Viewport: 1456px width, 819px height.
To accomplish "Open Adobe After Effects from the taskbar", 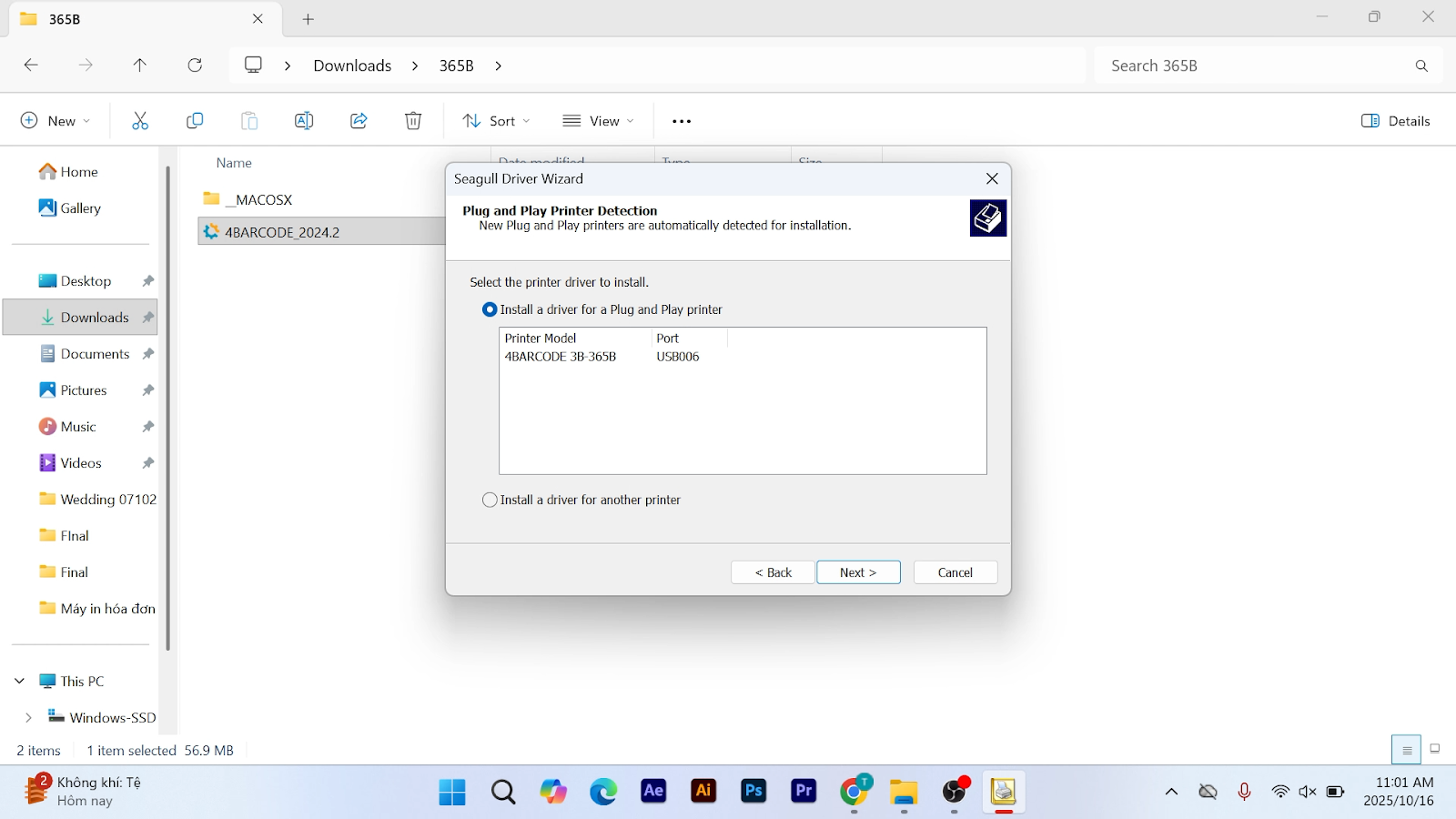I will click(653, 793).
